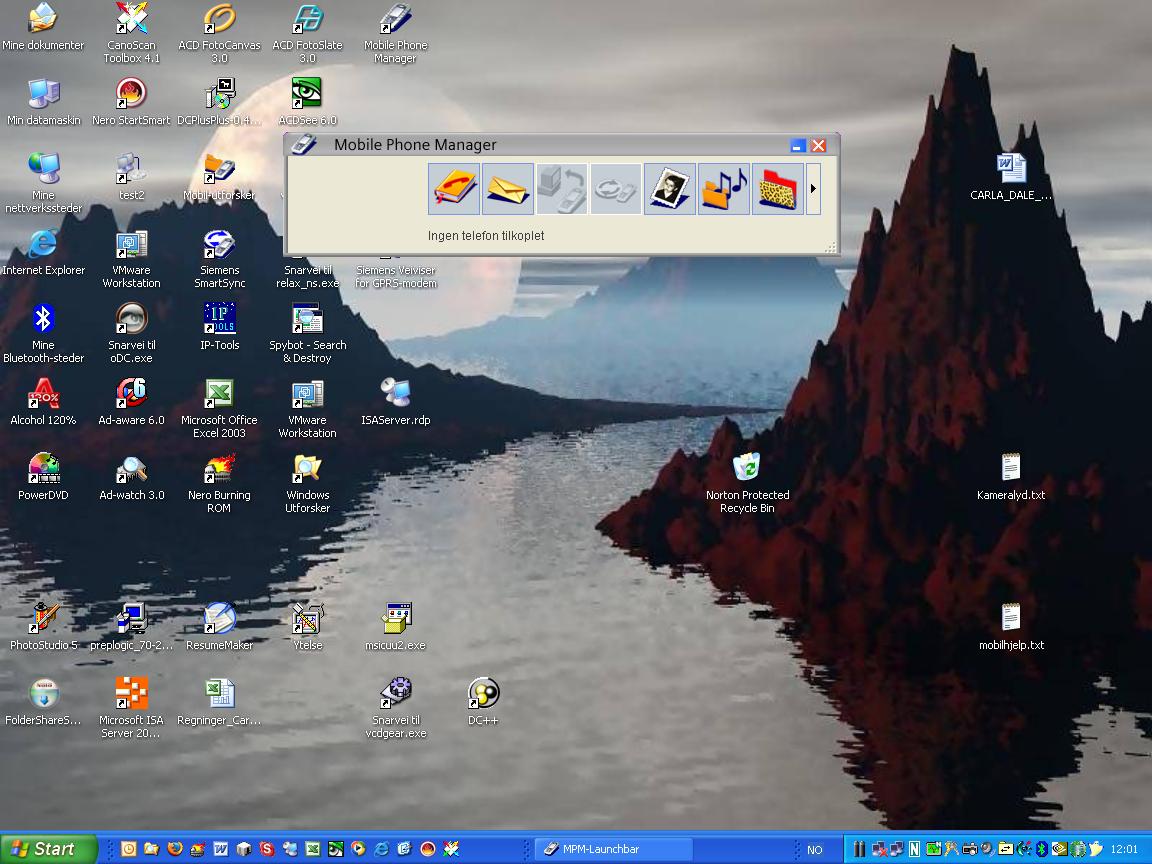
Task: Open the messages envelope icon in Mobile Phone Manager
Action: [508, 189]
